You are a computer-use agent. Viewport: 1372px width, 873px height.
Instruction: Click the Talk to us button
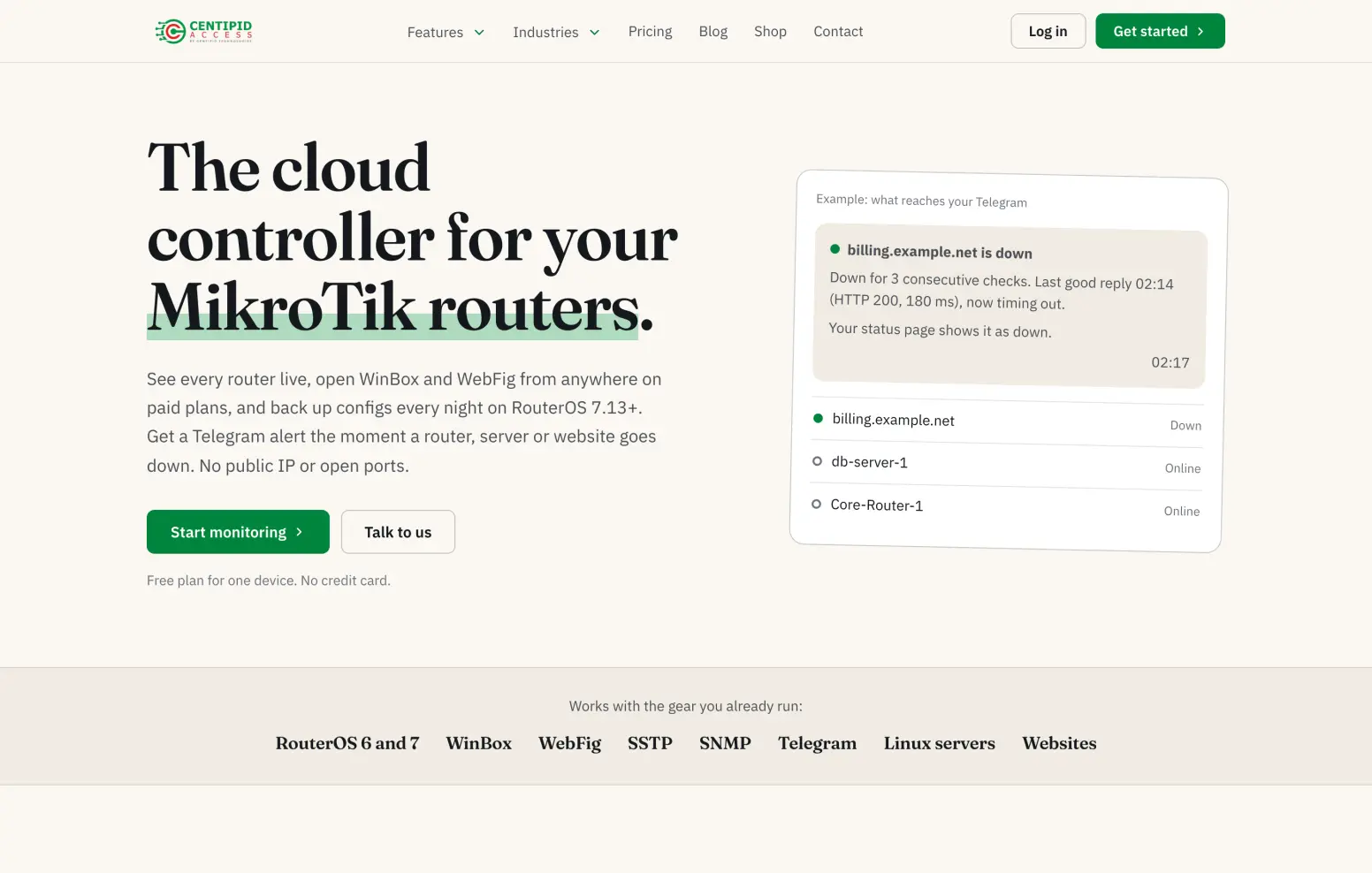click(x=398, y=532)
